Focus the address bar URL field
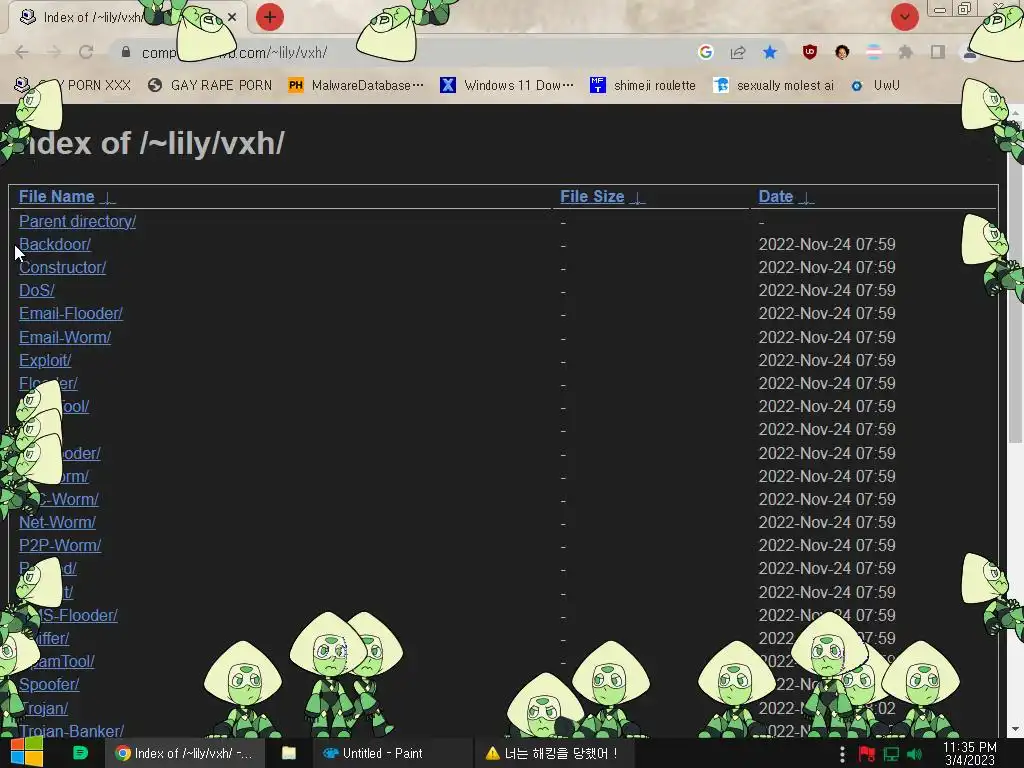Viewport: 1024px width, 768px height. (x=405, y=52)
